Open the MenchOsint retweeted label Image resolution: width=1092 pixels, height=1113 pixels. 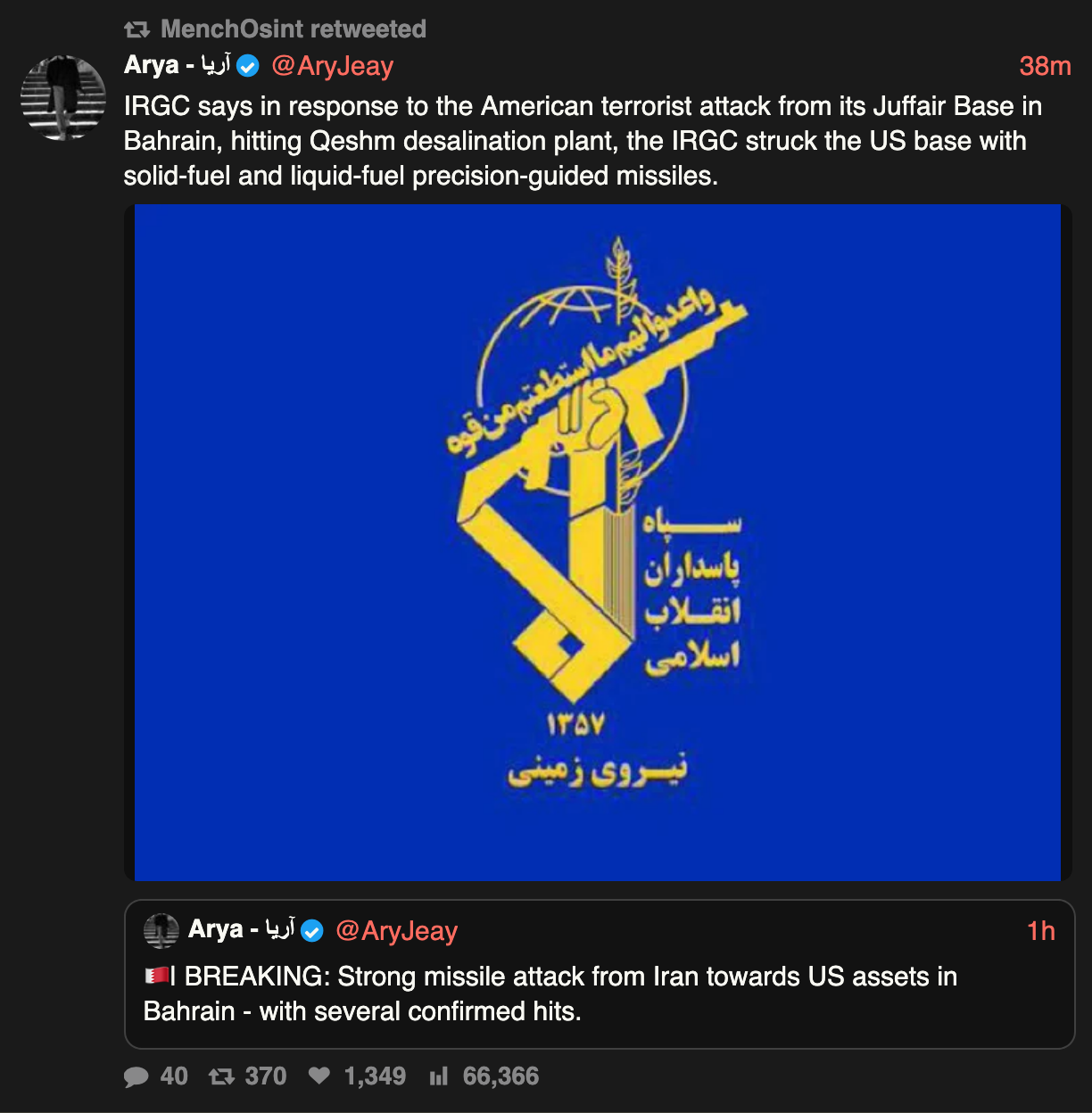(x=293, y=29)
